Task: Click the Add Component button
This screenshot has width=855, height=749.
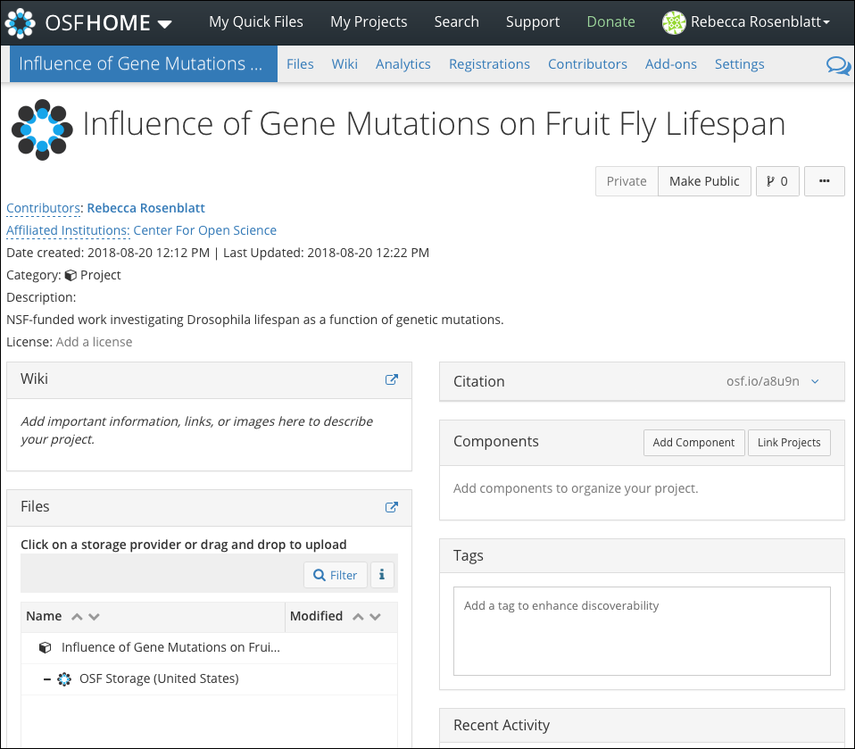Action: (x=694, y=443)
